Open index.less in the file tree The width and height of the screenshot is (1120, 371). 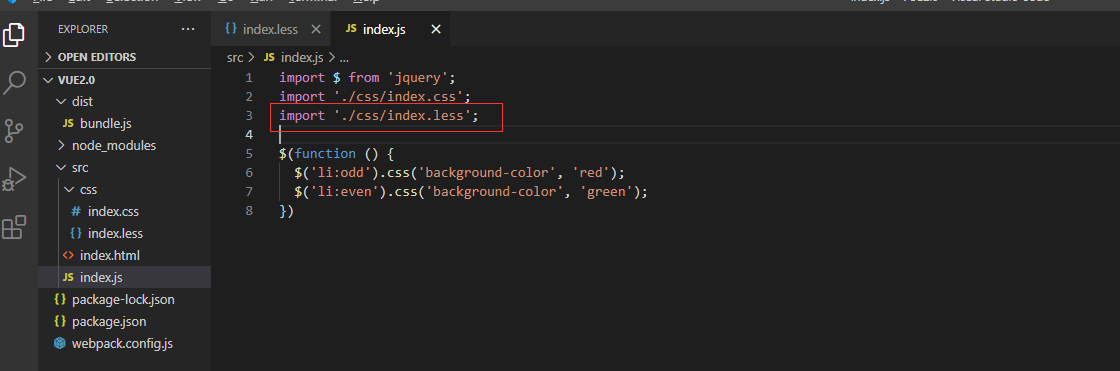124,233
